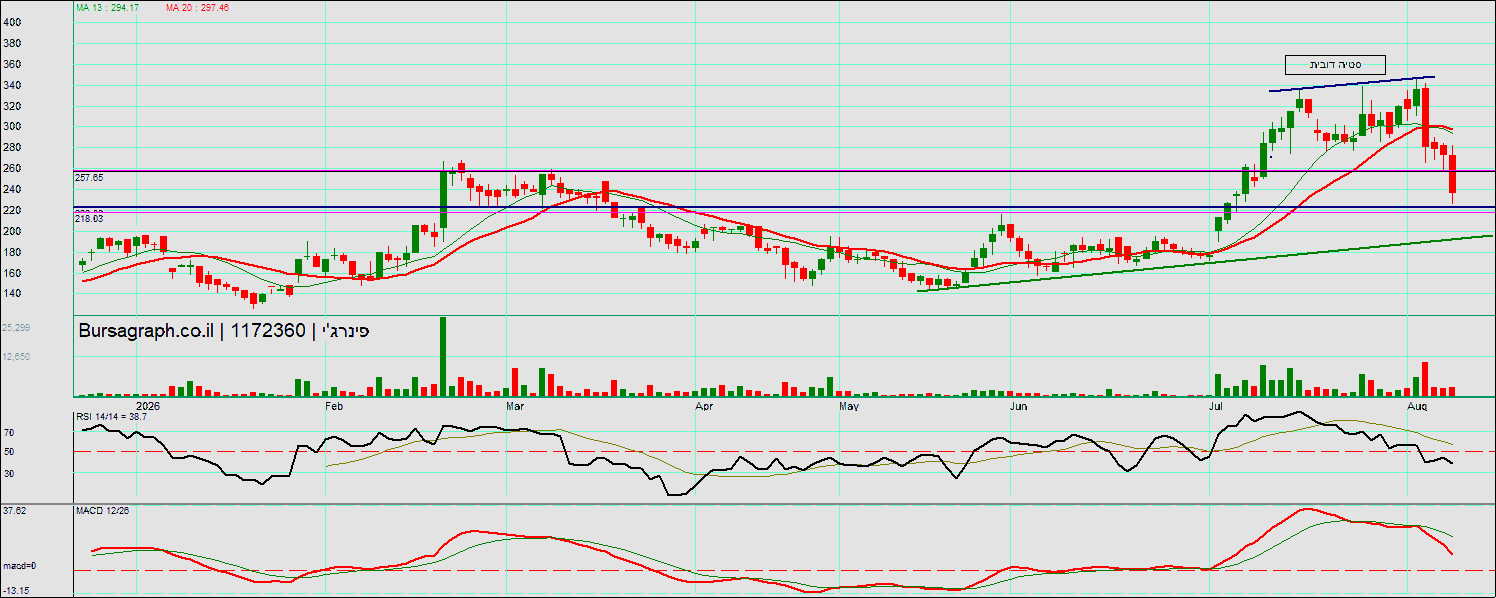1496x598 pixels.
Task: Select the Feb month marker on timeline
Action: click(334, 407)
